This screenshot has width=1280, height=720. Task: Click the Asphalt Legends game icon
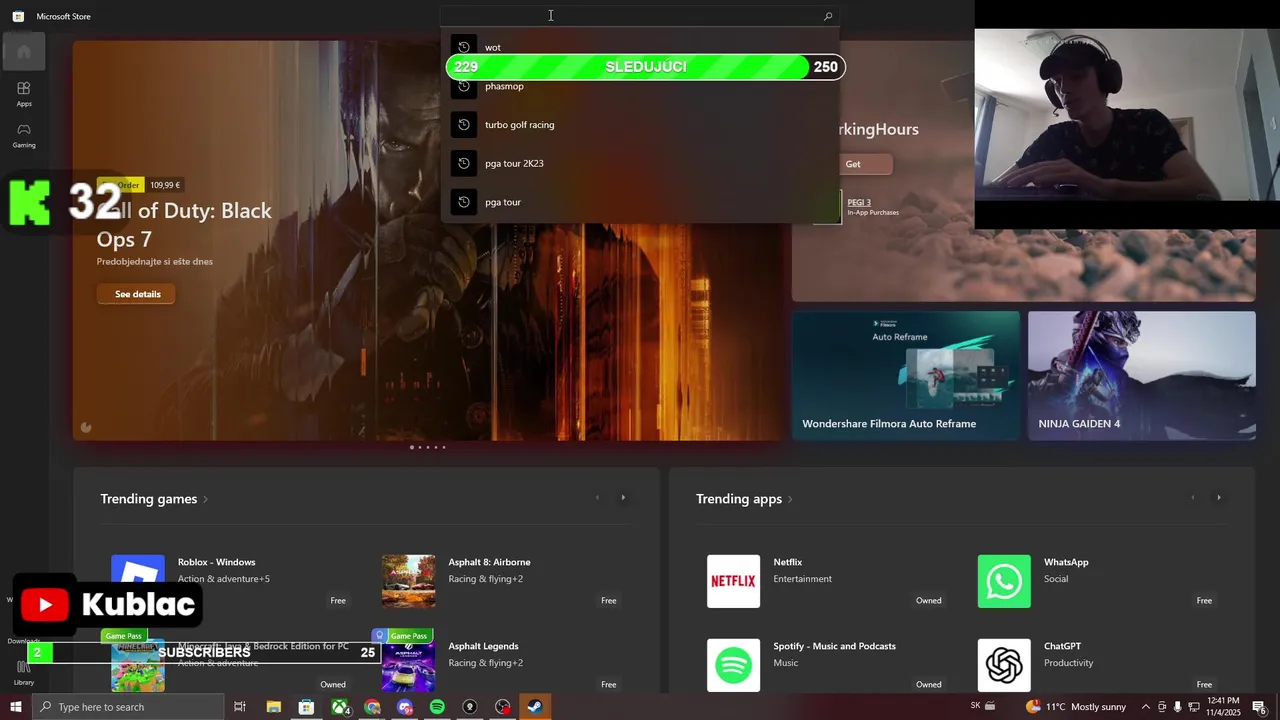pos(408,665)
